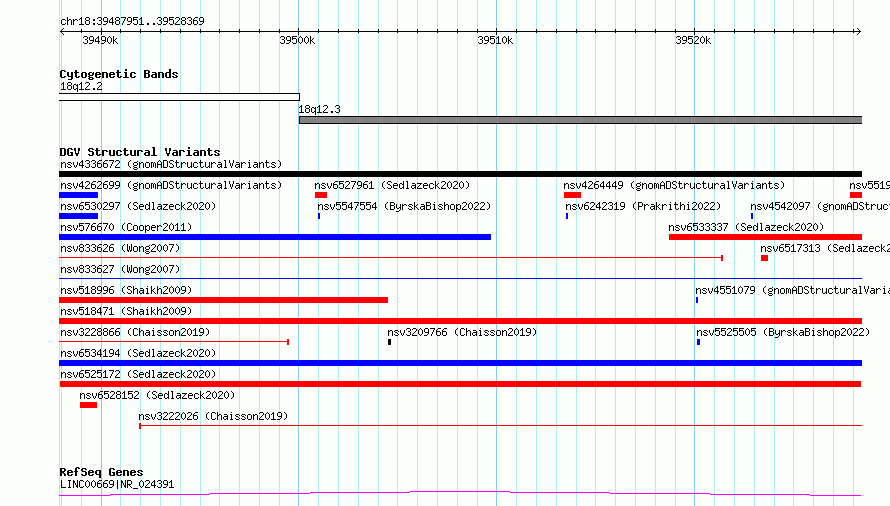Select the black nsv4336672 variant bar
This screenshot has height=506, width=890.
460,174
